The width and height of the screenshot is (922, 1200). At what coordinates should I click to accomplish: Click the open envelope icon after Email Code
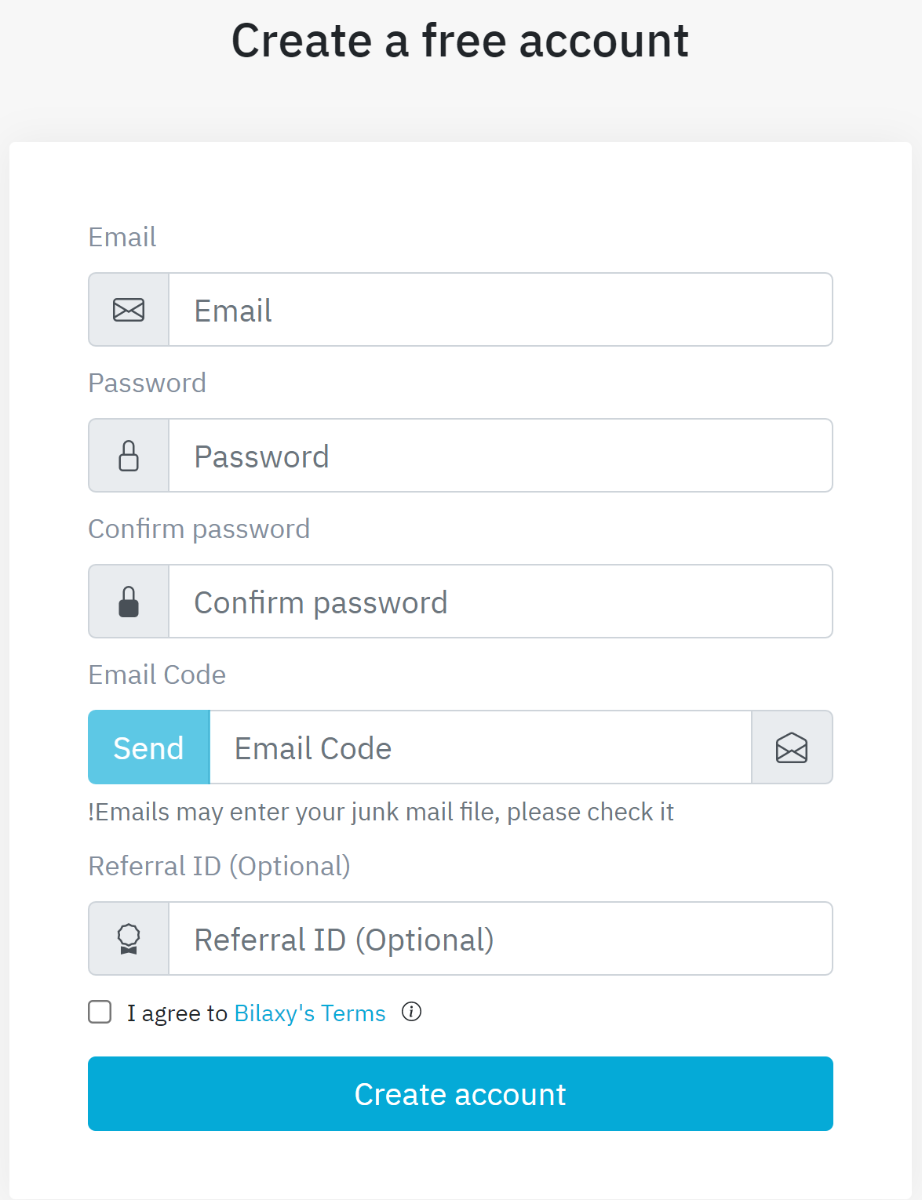tap(791, 748)
